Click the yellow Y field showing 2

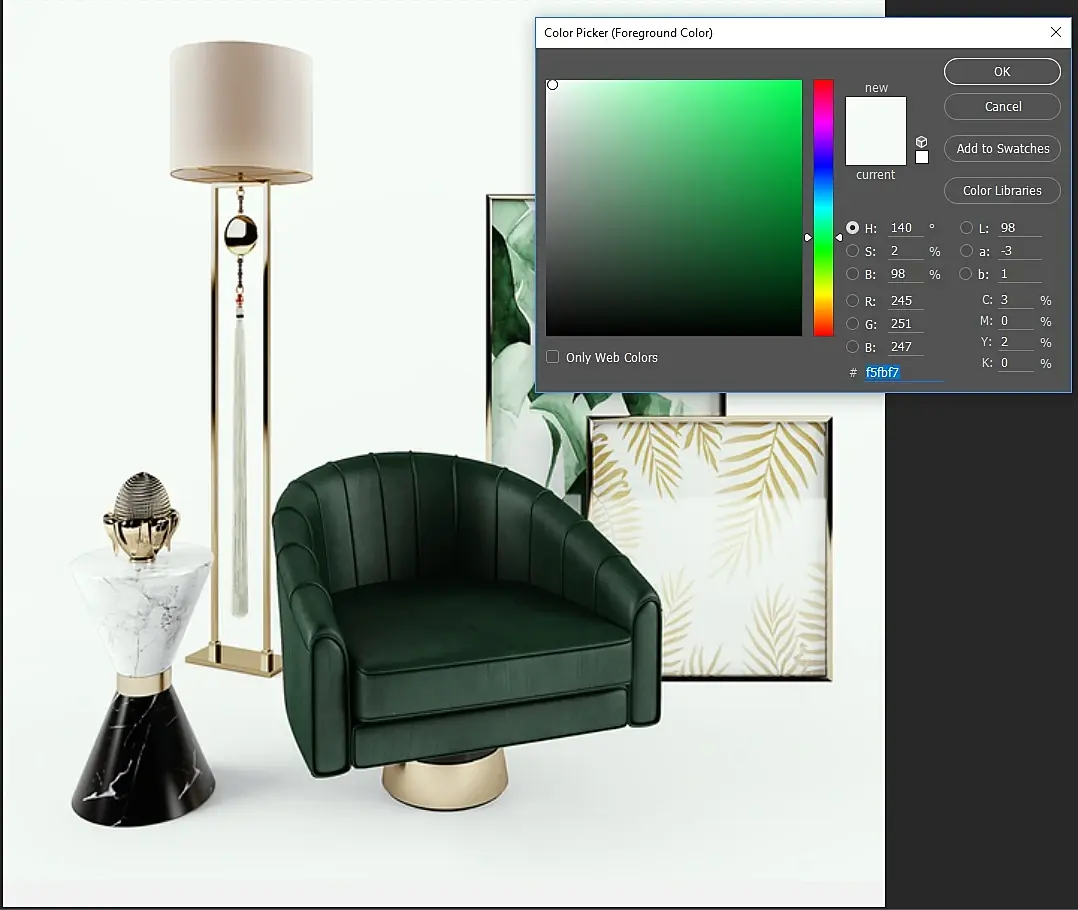1016,342
